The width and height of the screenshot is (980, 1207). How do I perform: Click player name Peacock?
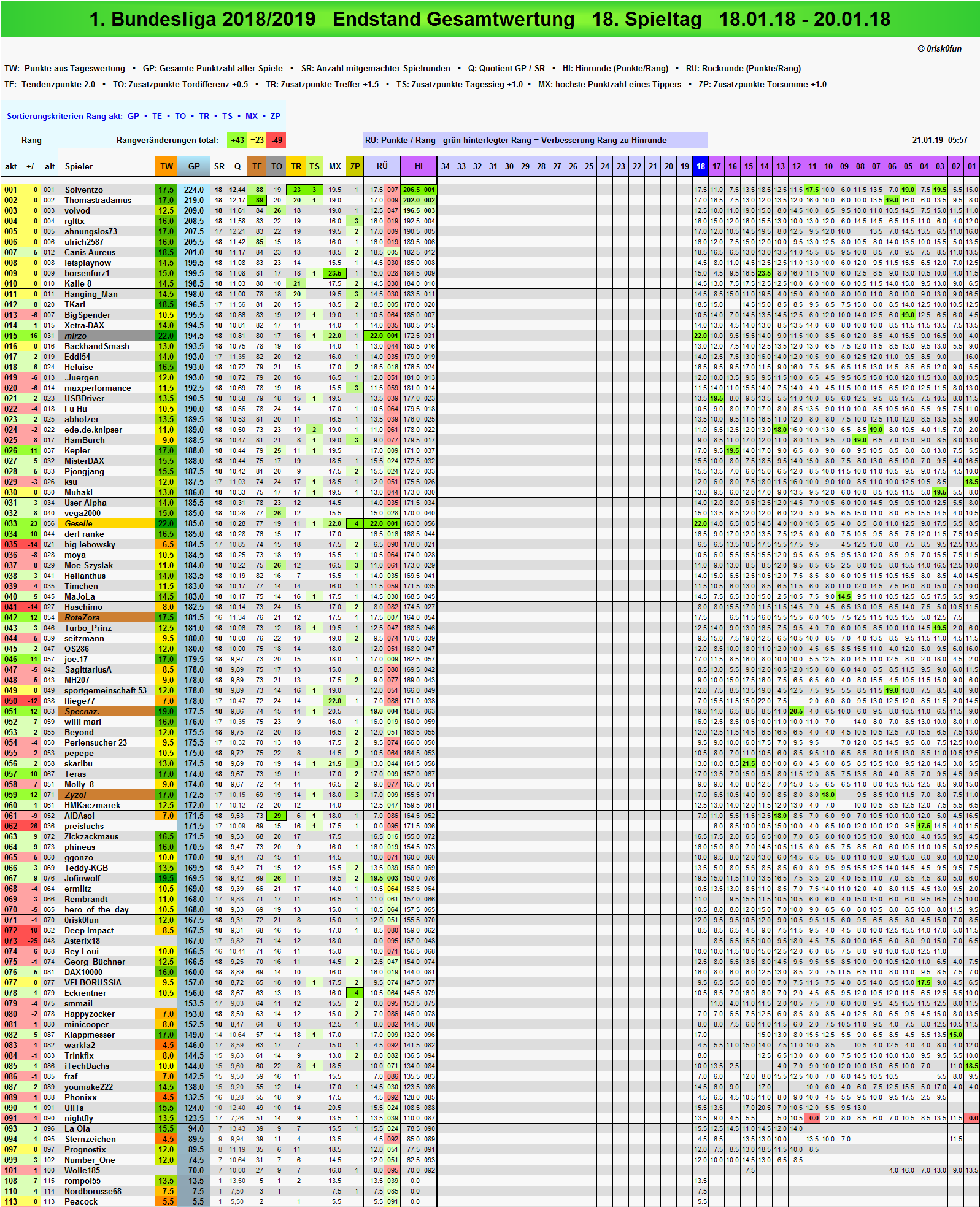click(81, 1201)
